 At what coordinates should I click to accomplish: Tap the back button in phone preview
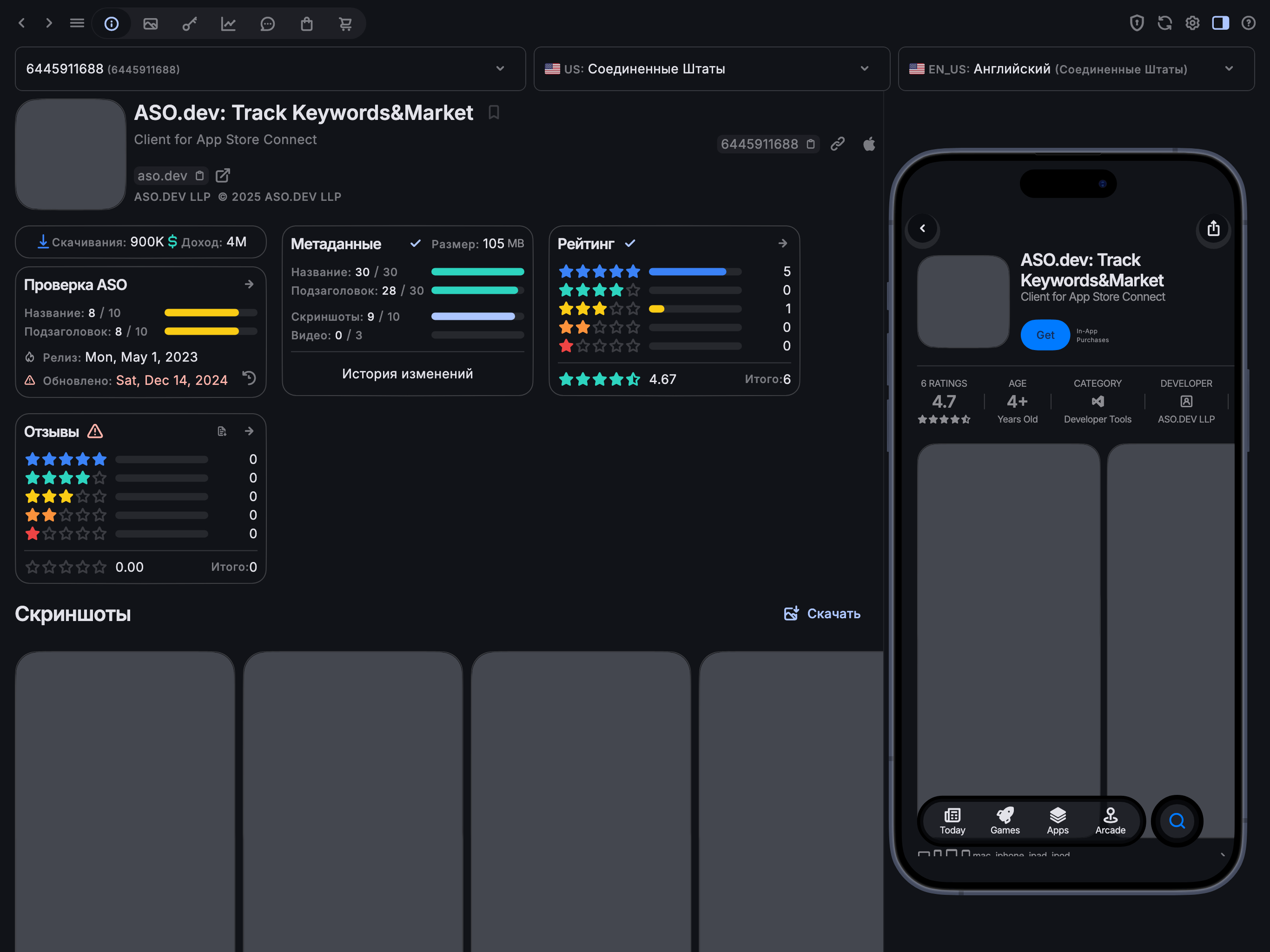(923, 229)
